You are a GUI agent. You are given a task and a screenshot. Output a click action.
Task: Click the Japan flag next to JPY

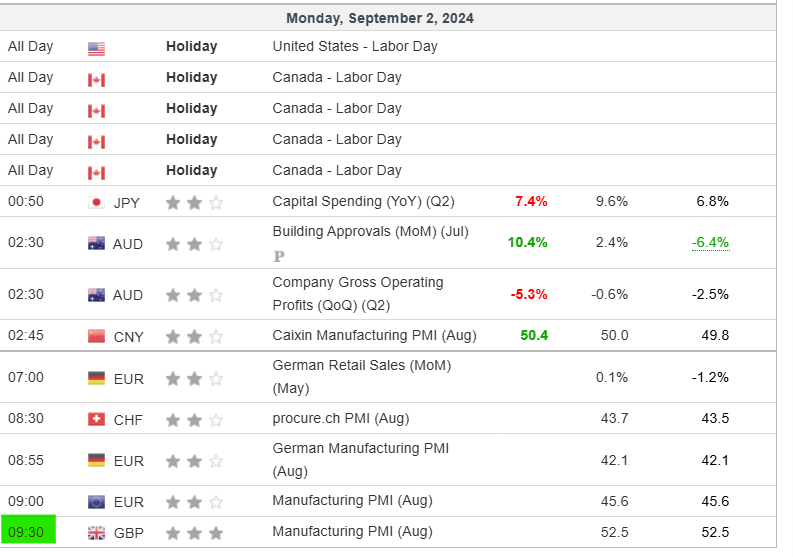[x=96, y=202]
